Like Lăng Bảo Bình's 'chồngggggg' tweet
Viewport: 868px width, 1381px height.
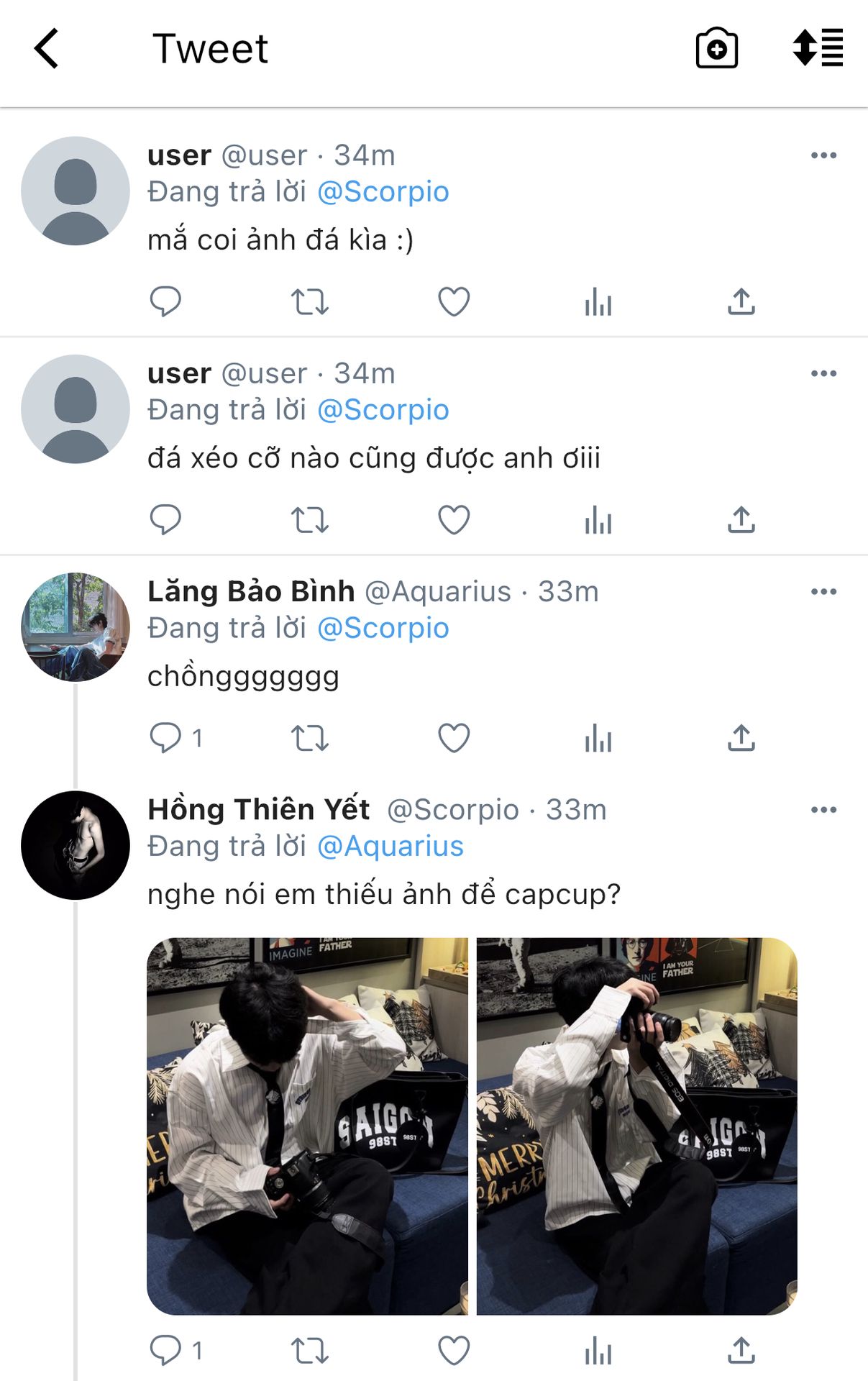click(x=454, y=738)
